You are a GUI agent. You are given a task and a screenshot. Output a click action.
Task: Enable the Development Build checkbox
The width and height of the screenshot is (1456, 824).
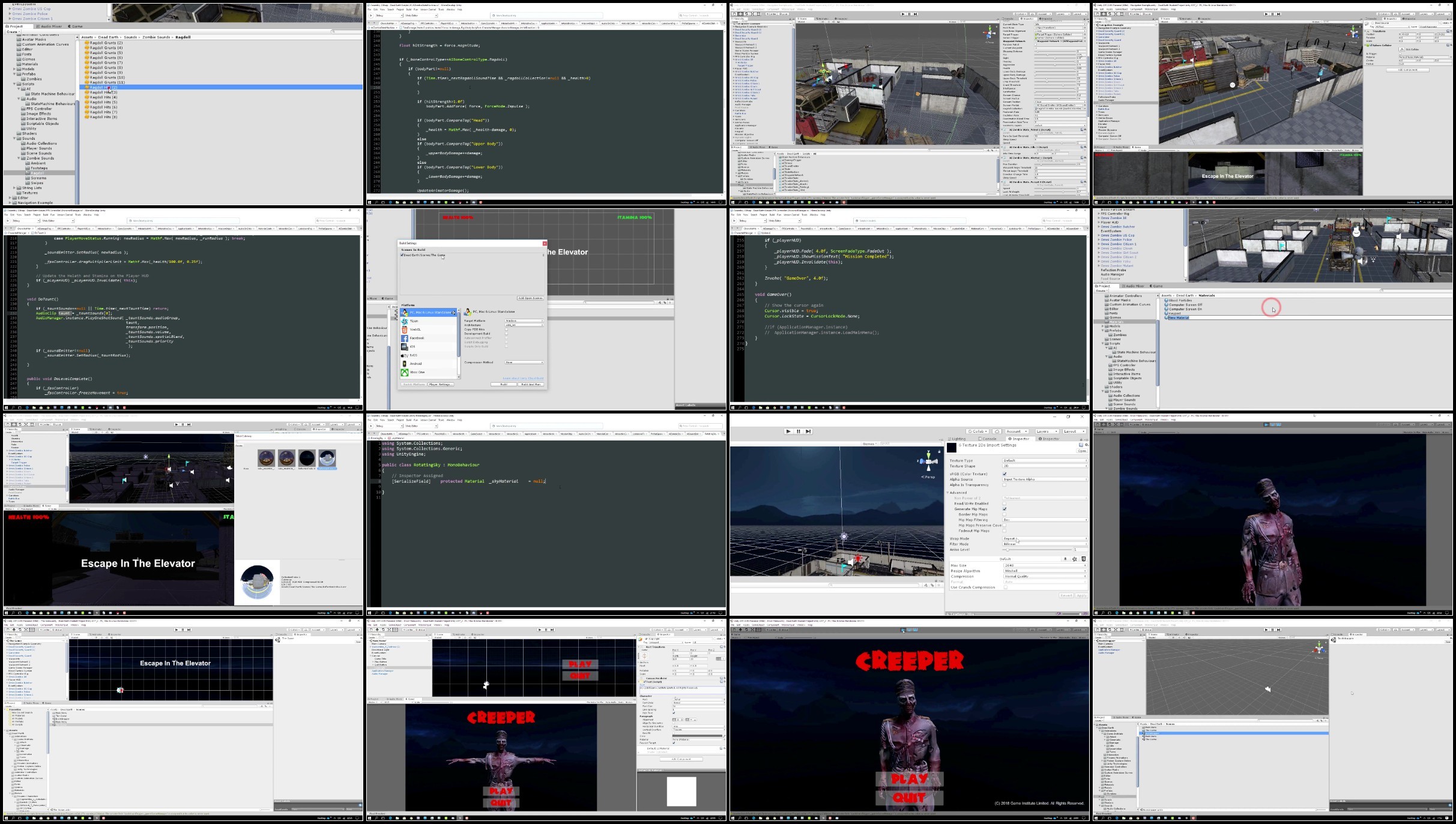[x=506, y=334]
